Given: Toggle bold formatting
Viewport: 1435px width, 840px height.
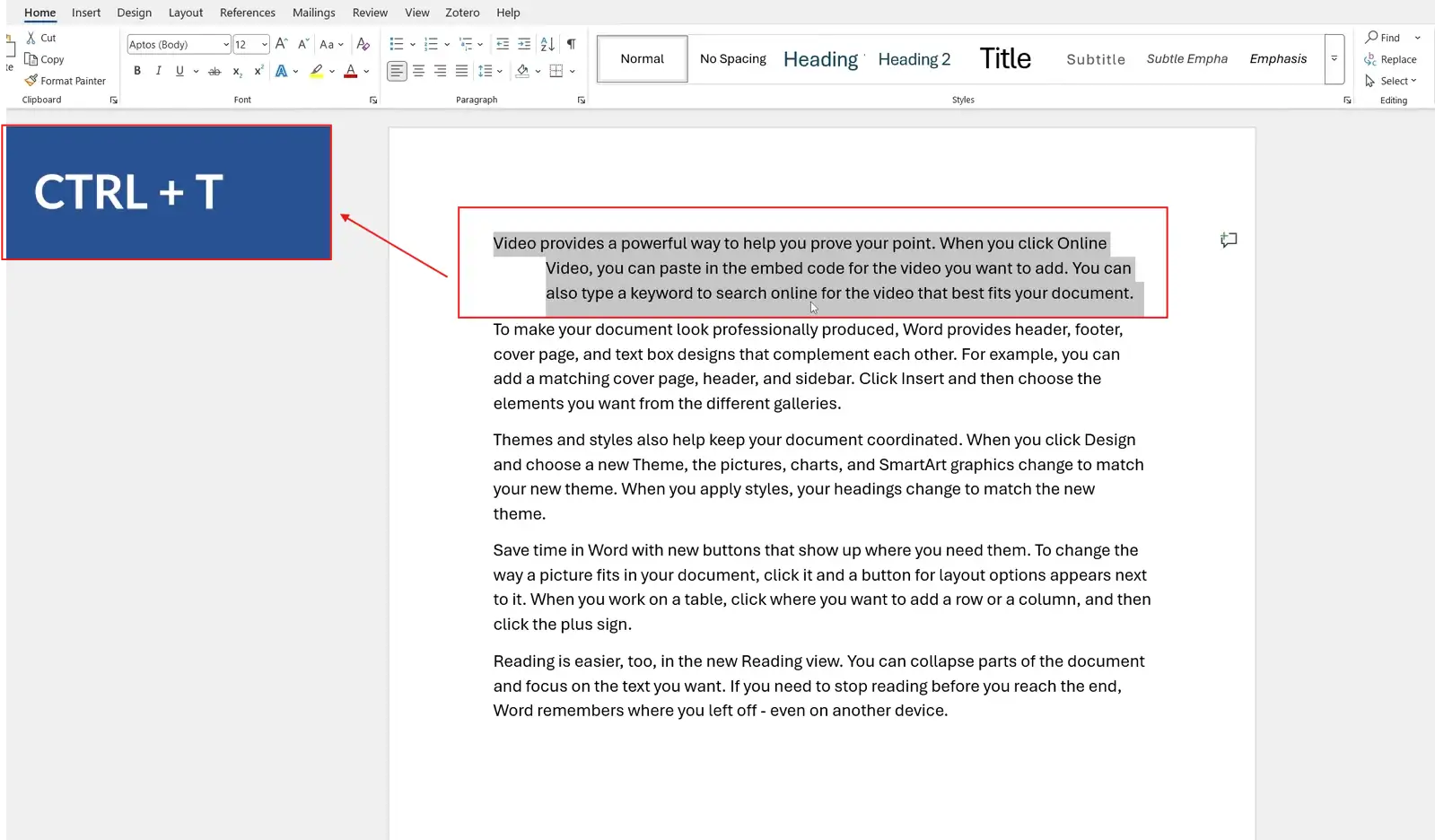Looking at the screenshot, I should click(x=137, y=71).
